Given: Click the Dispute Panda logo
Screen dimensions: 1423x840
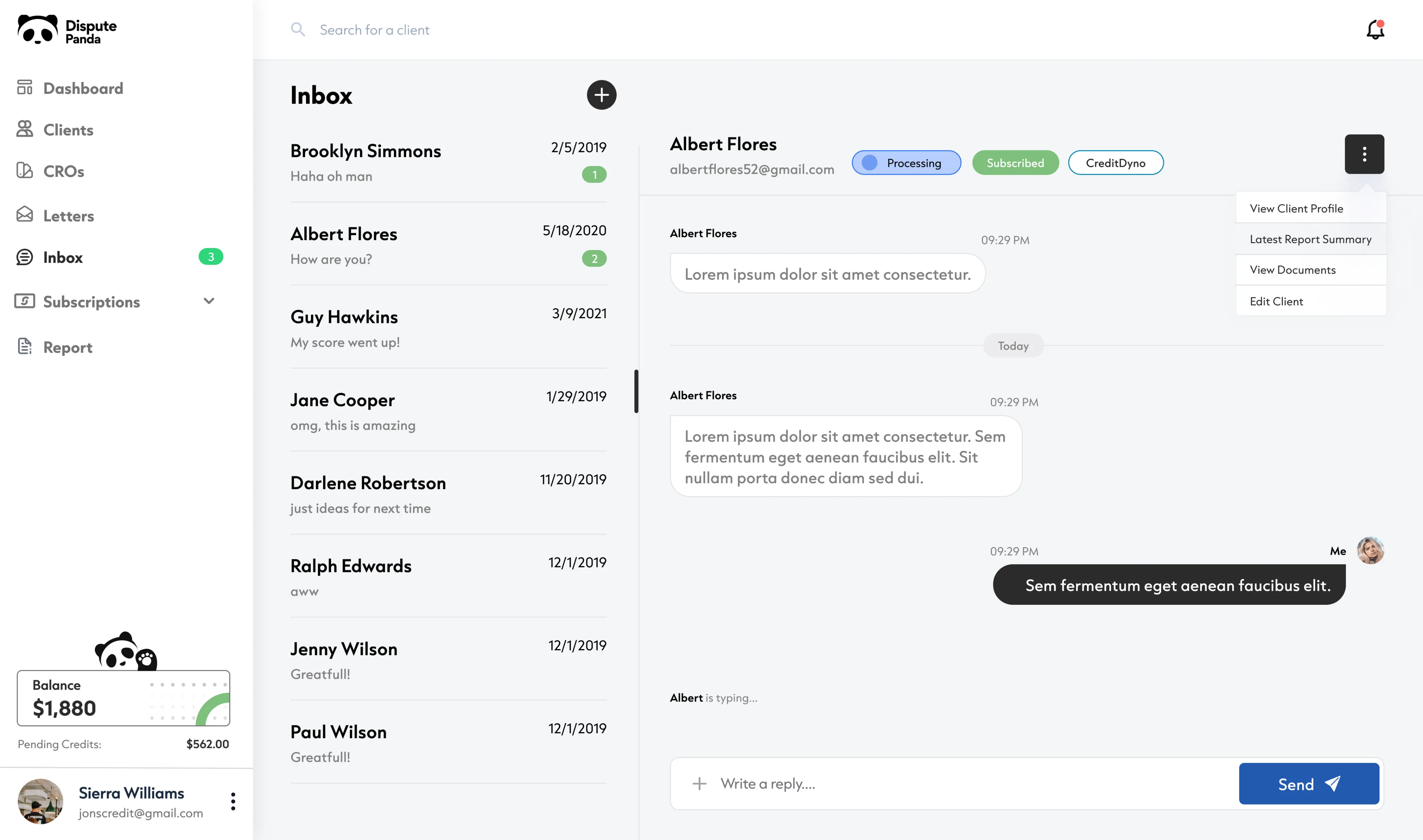Looking at the screenshot, I should [x=67, y=30].
